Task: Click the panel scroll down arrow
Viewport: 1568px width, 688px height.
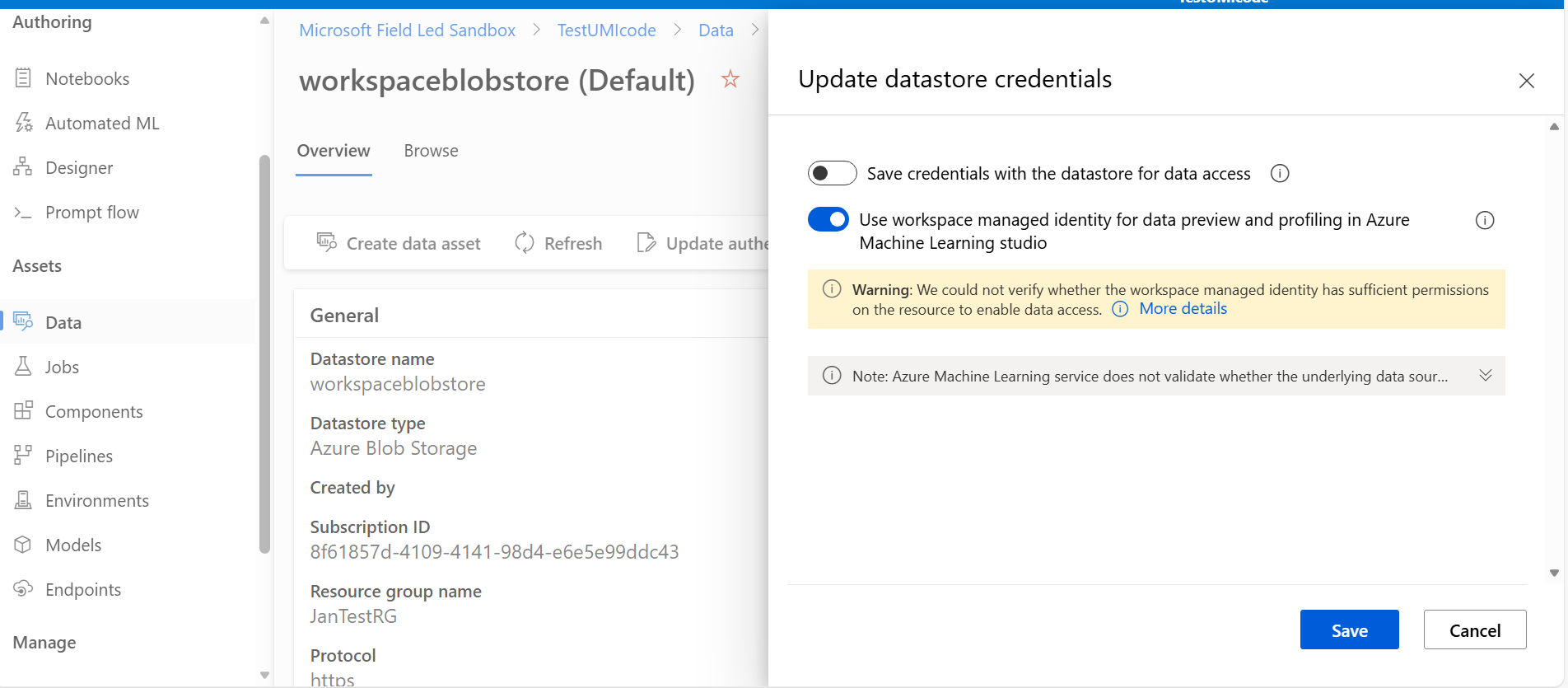Action: 1554,573
